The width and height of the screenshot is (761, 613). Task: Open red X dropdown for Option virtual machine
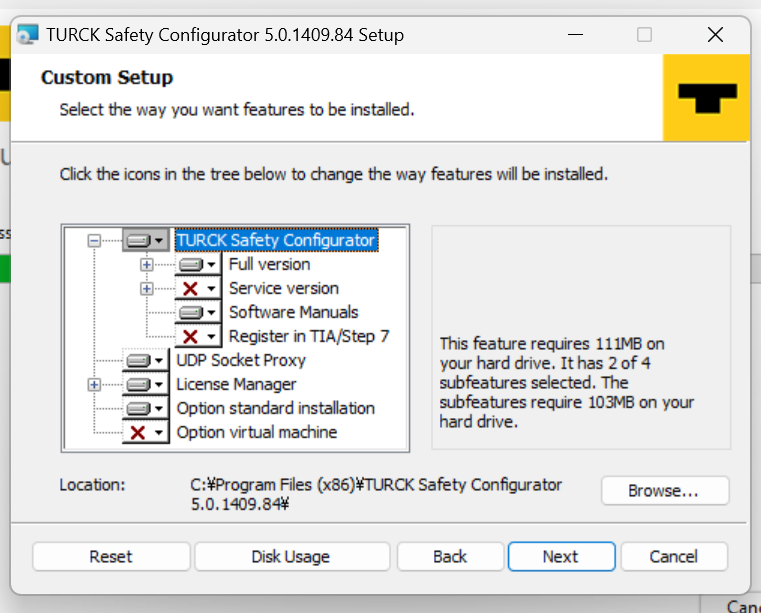tap(146, 432)
